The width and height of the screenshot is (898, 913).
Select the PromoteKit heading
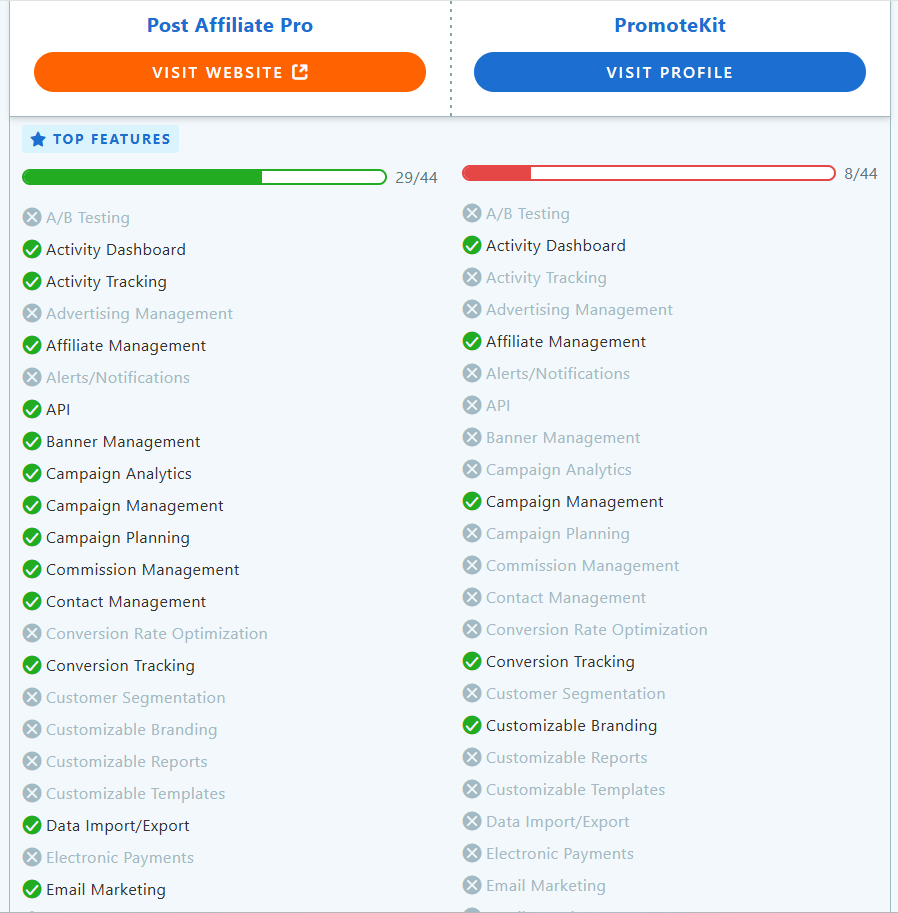[x=669, y=25]
